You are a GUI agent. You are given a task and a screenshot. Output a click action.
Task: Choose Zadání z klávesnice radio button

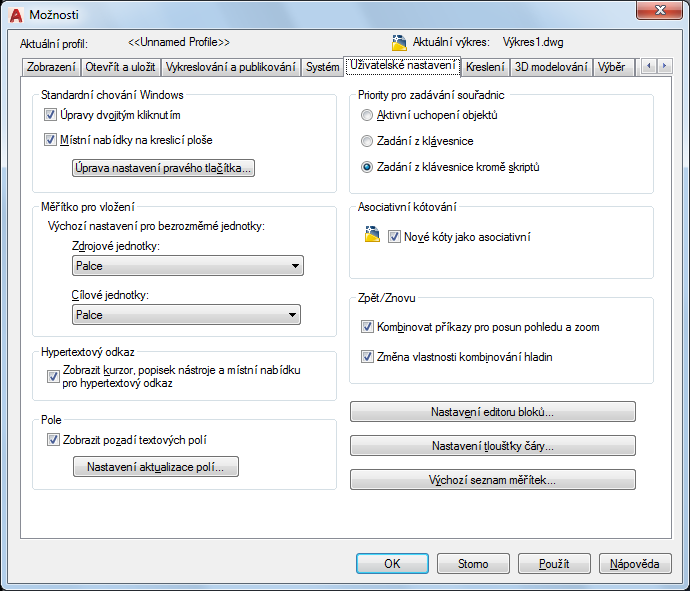coord(367,141)
